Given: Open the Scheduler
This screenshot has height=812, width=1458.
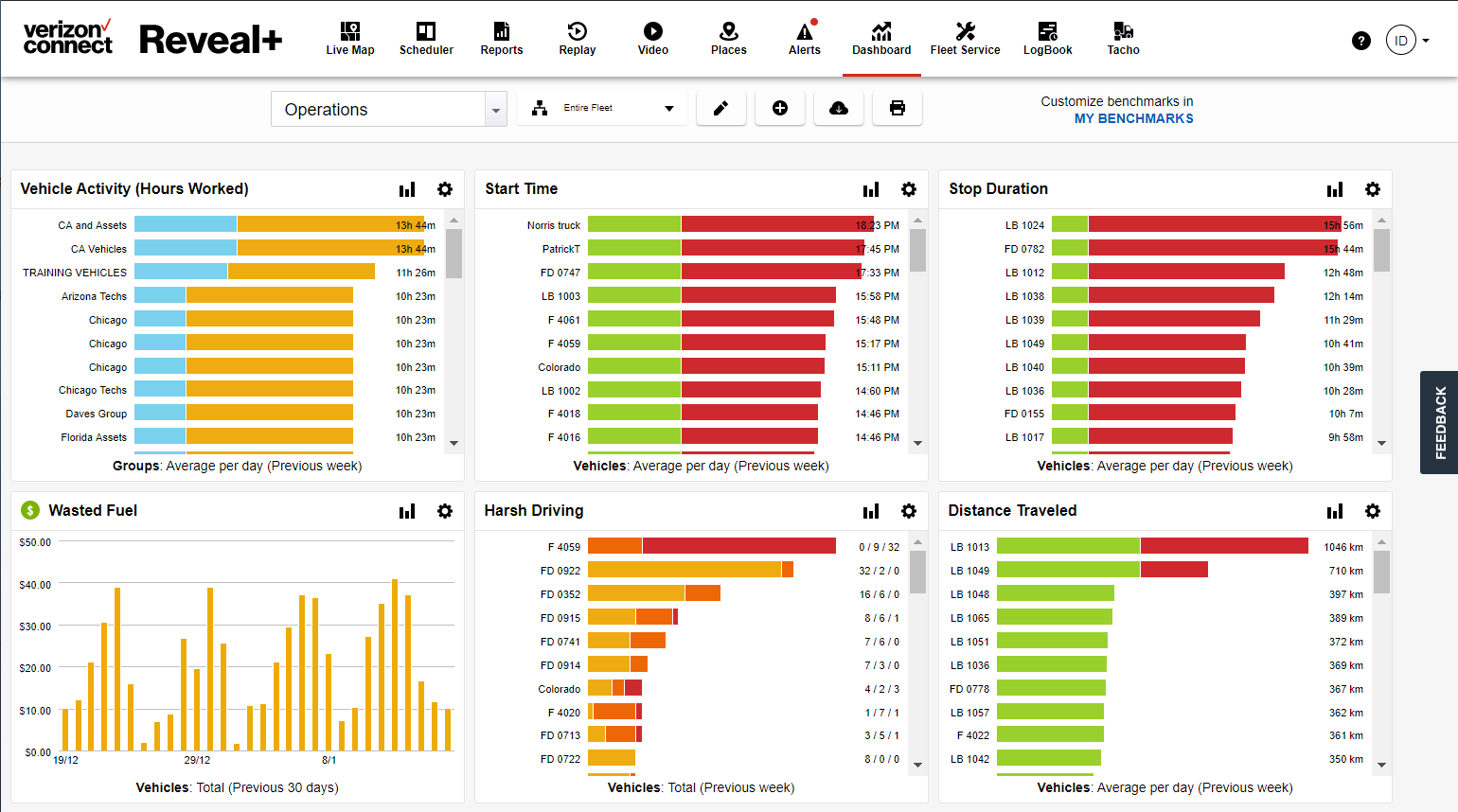Looking at the screenshot, I should click(x=426, y=38).
